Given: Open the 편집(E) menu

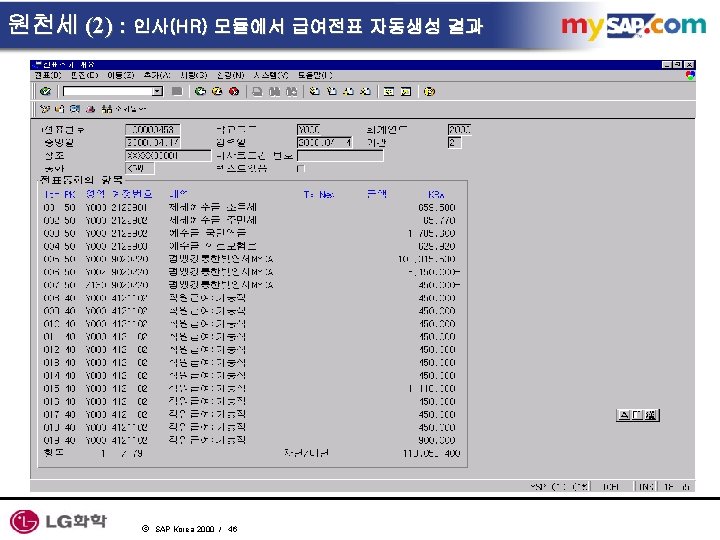Looking at the screenshot, I should coord(84,75).
